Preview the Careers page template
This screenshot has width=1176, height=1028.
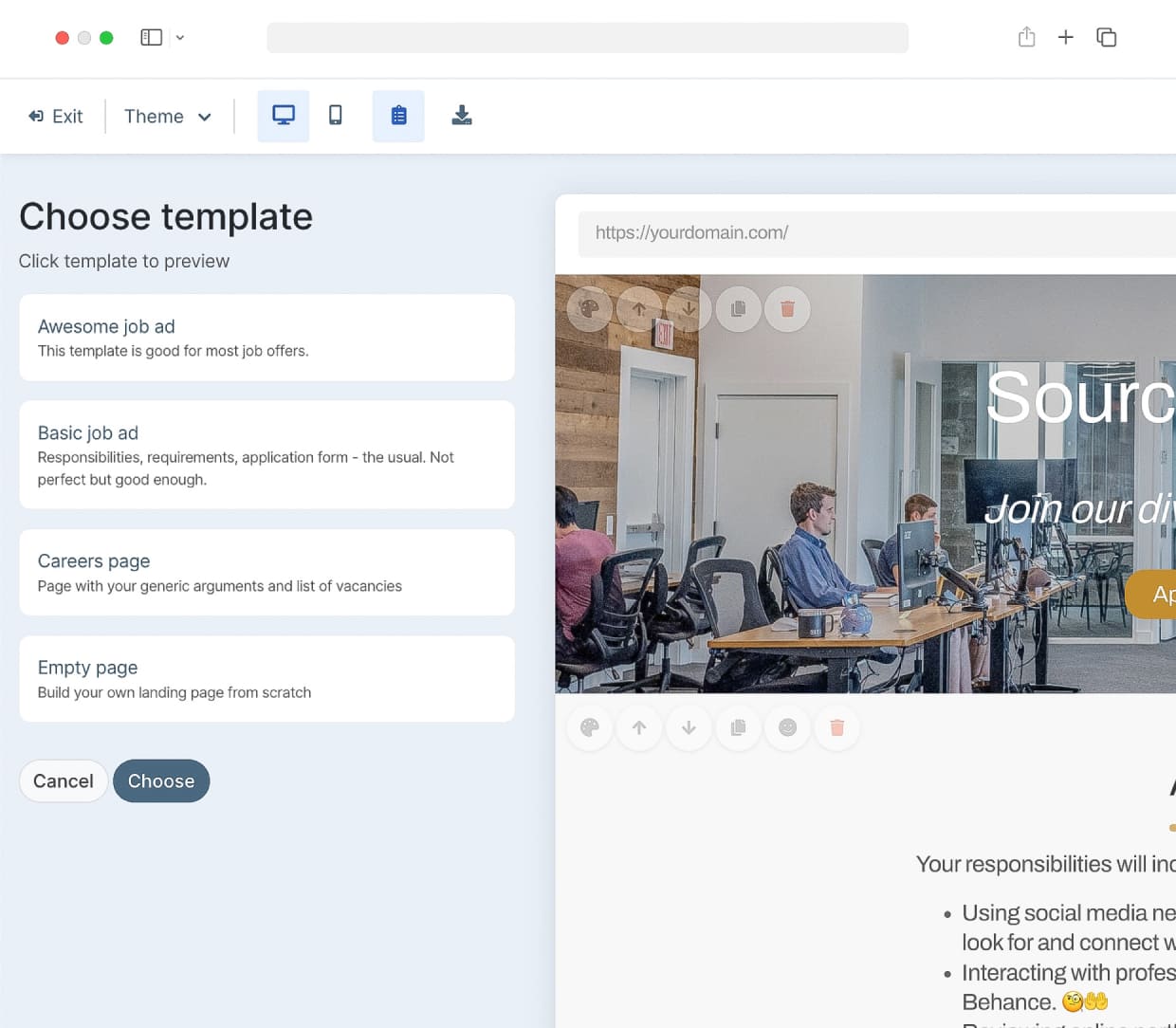pyautogui.click(x=266, y=572)
